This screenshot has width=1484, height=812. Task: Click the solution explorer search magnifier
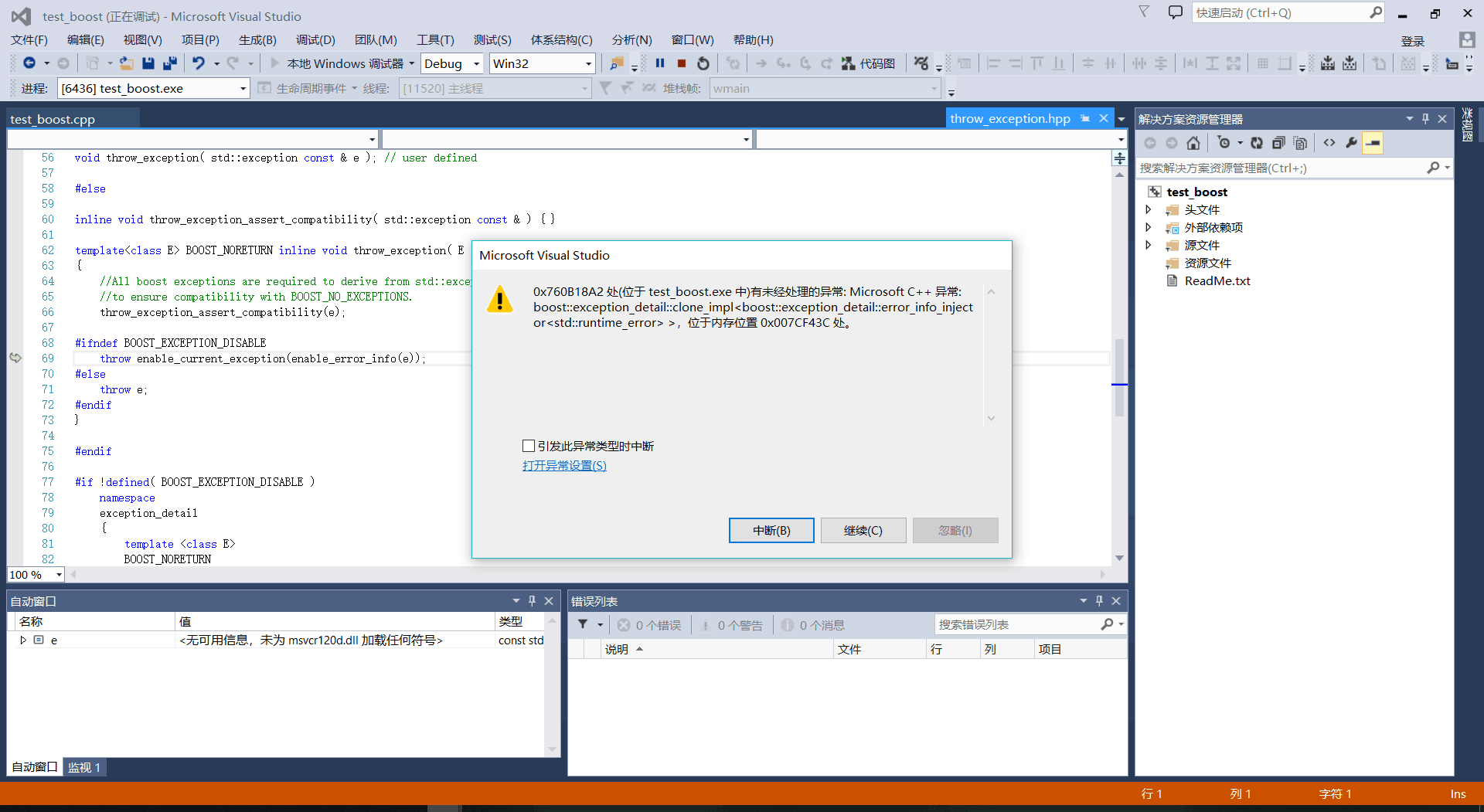pos(1434,168)
